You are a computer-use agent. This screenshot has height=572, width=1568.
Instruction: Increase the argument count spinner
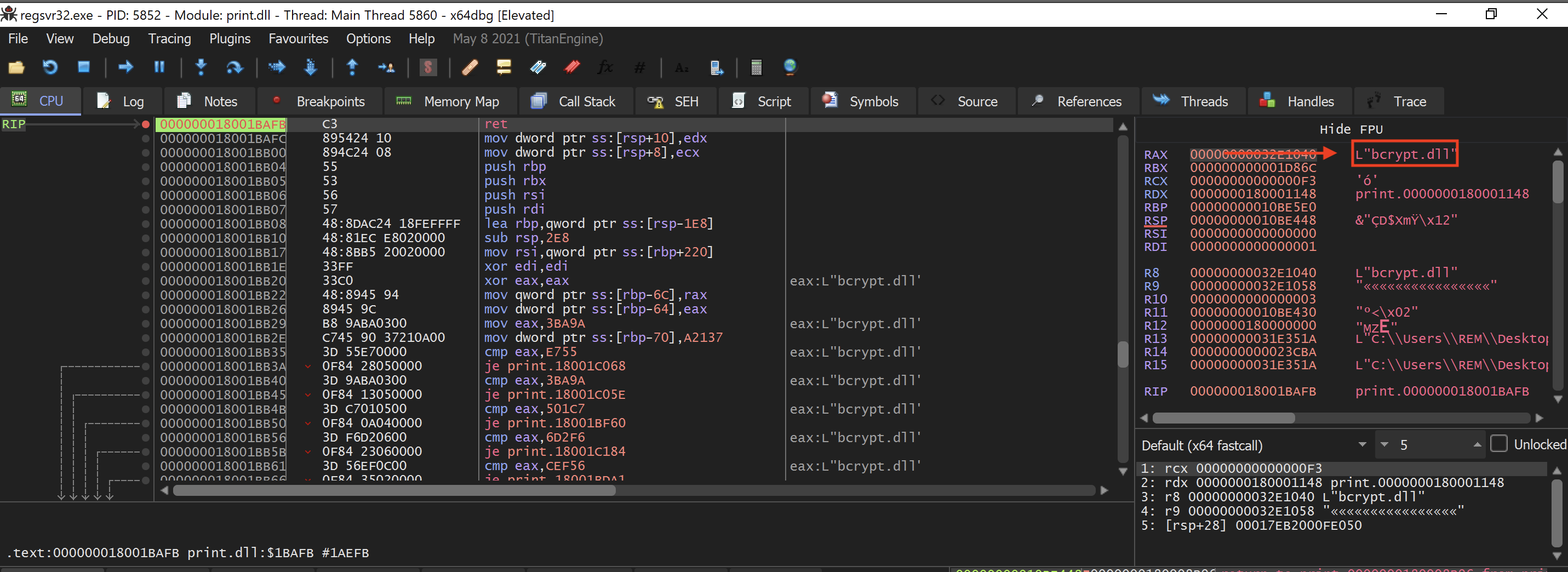click(x=1477, y=445)
